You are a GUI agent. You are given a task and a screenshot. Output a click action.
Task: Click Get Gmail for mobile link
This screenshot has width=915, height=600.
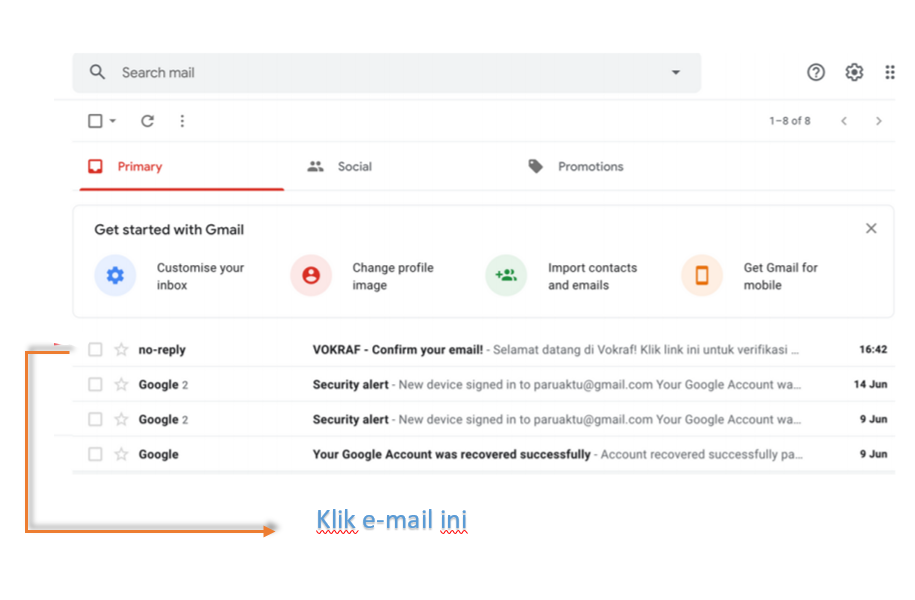coord(780,276)
